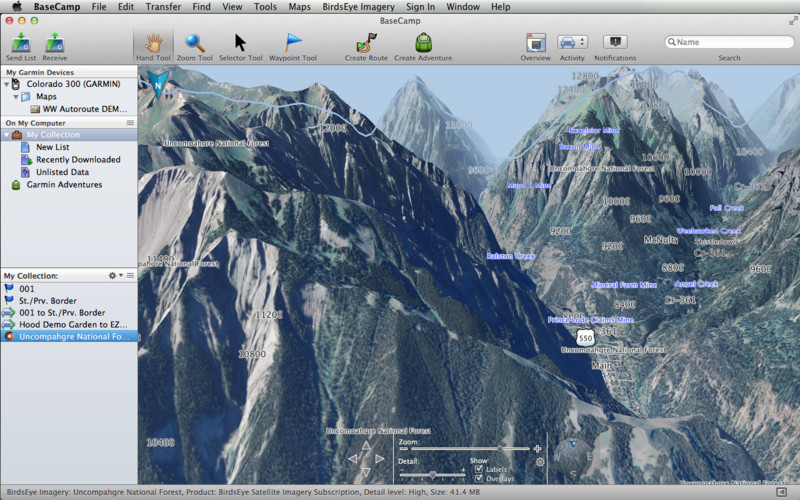The height and width of the screenshot is (500, 800).
Task: Select route 001 to St./Prv. Border
Action: coord(69,313)
